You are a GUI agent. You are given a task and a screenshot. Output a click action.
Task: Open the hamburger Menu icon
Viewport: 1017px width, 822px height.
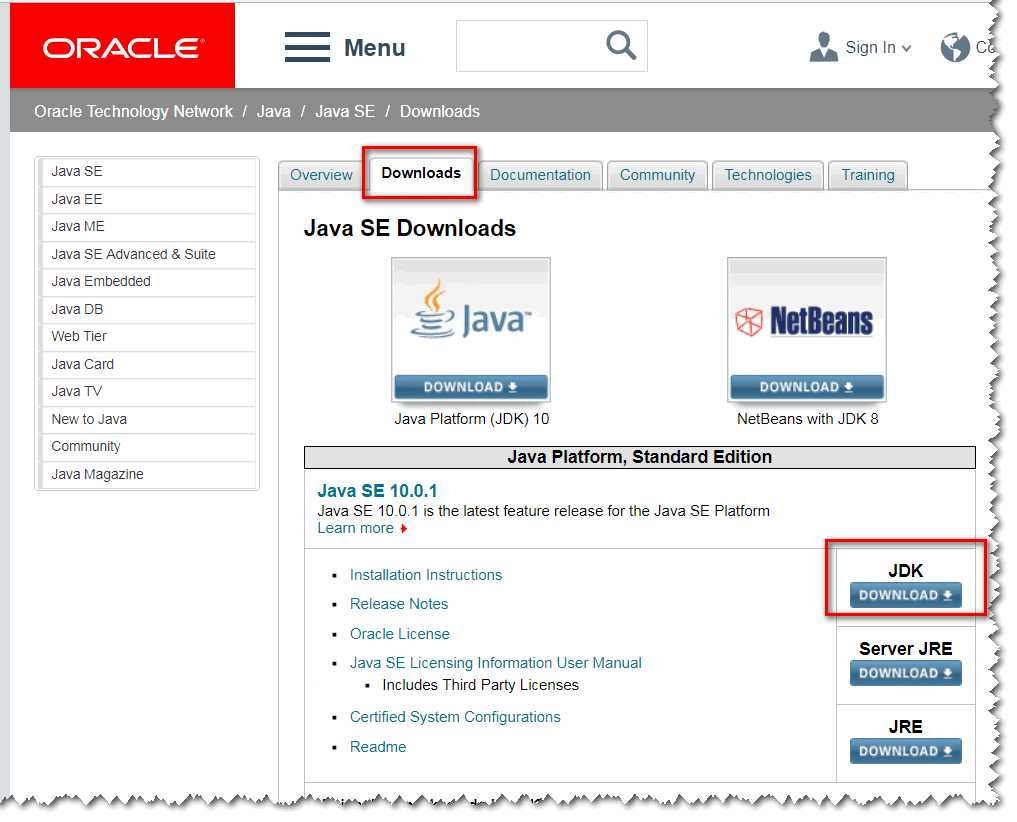point(307,47)
